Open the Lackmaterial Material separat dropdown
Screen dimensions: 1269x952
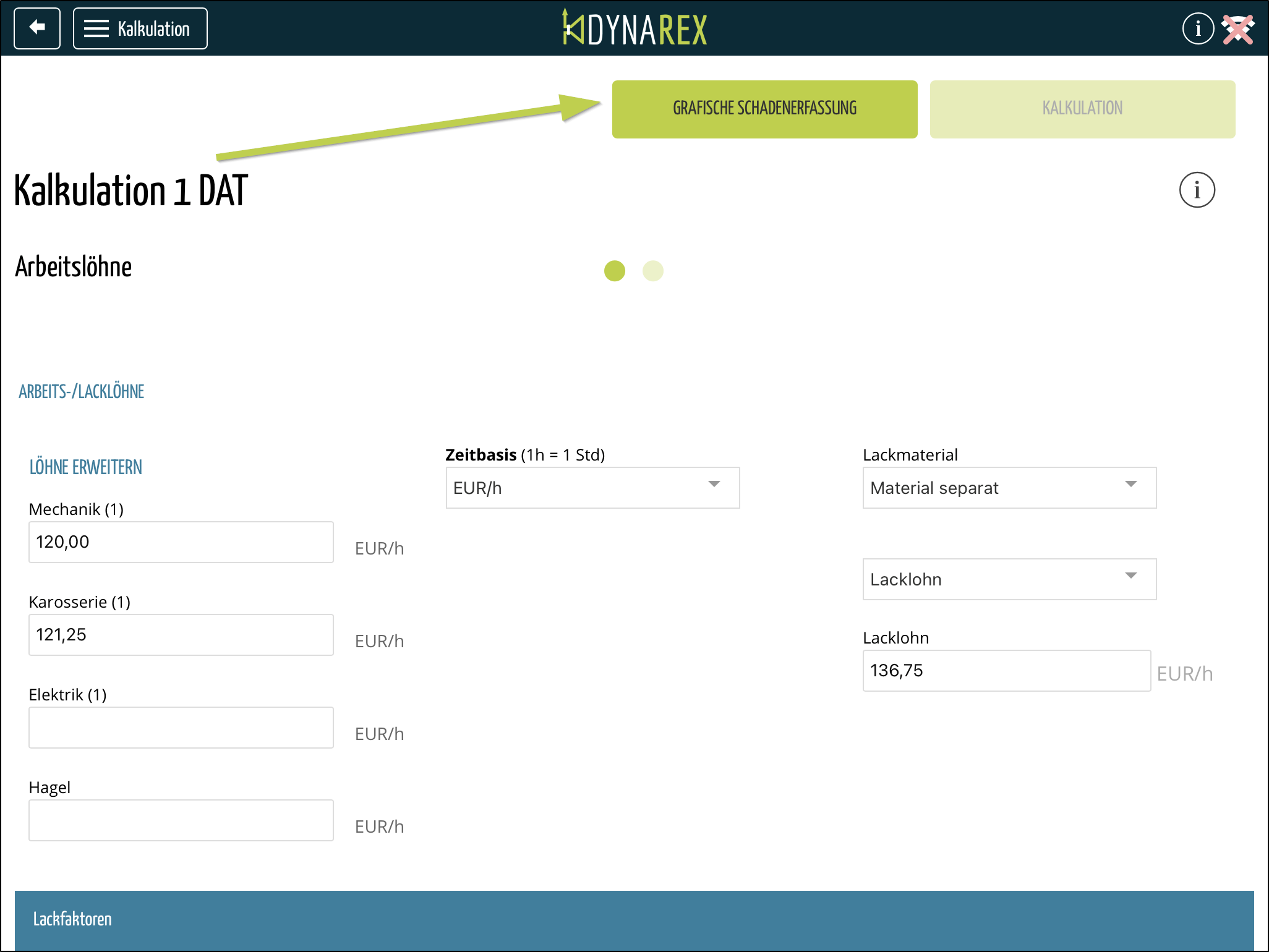click(1009, 488)
